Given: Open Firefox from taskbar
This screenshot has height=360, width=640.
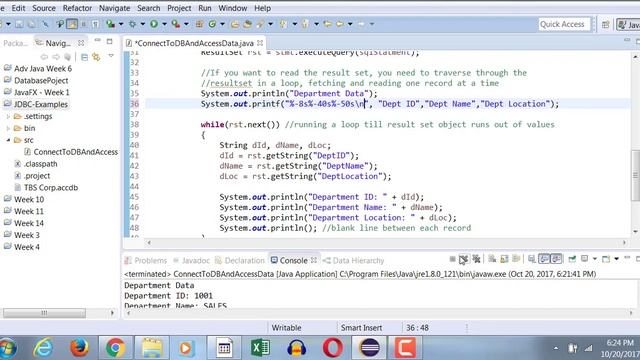Looking at the screenshot, I should (79, 348).
